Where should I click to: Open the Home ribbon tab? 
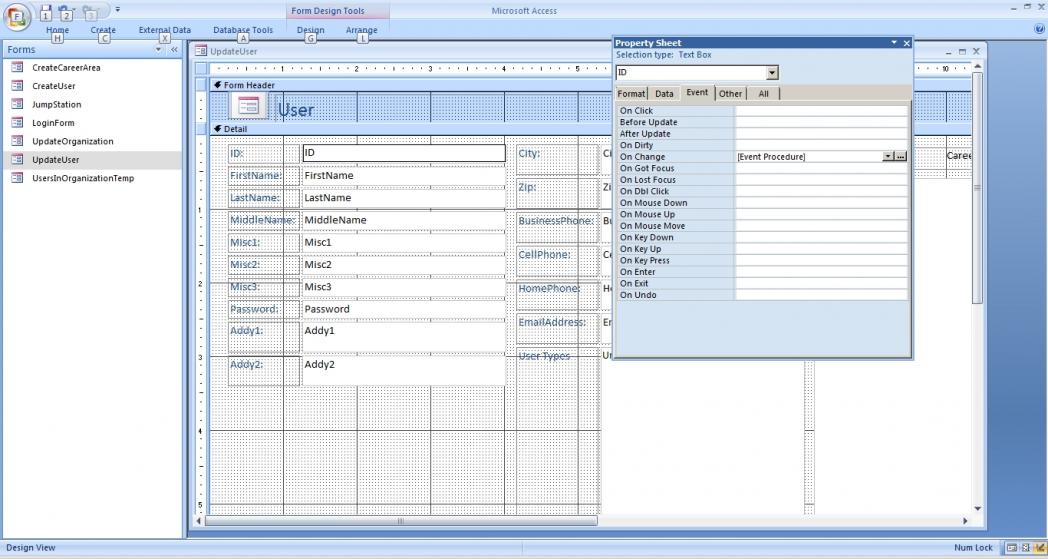(57, 30)
